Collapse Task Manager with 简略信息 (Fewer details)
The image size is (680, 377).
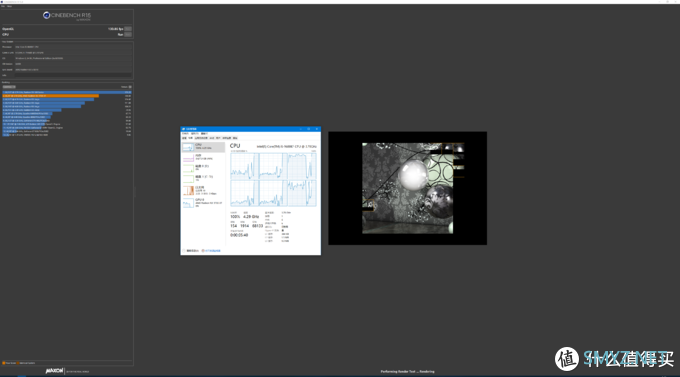tap(191, 251)
